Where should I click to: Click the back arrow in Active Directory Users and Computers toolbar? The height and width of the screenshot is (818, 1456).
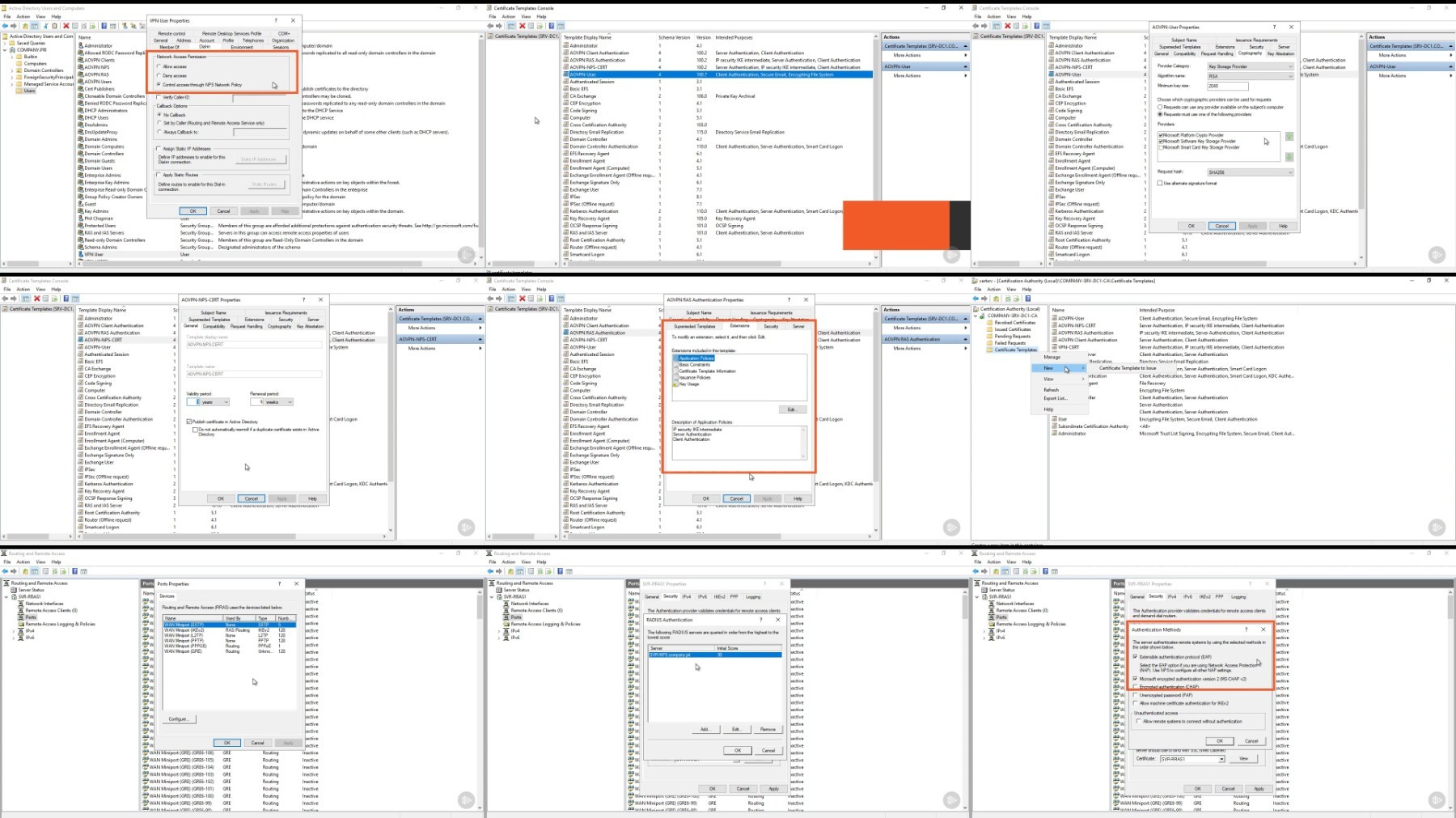tap(5, 26)
